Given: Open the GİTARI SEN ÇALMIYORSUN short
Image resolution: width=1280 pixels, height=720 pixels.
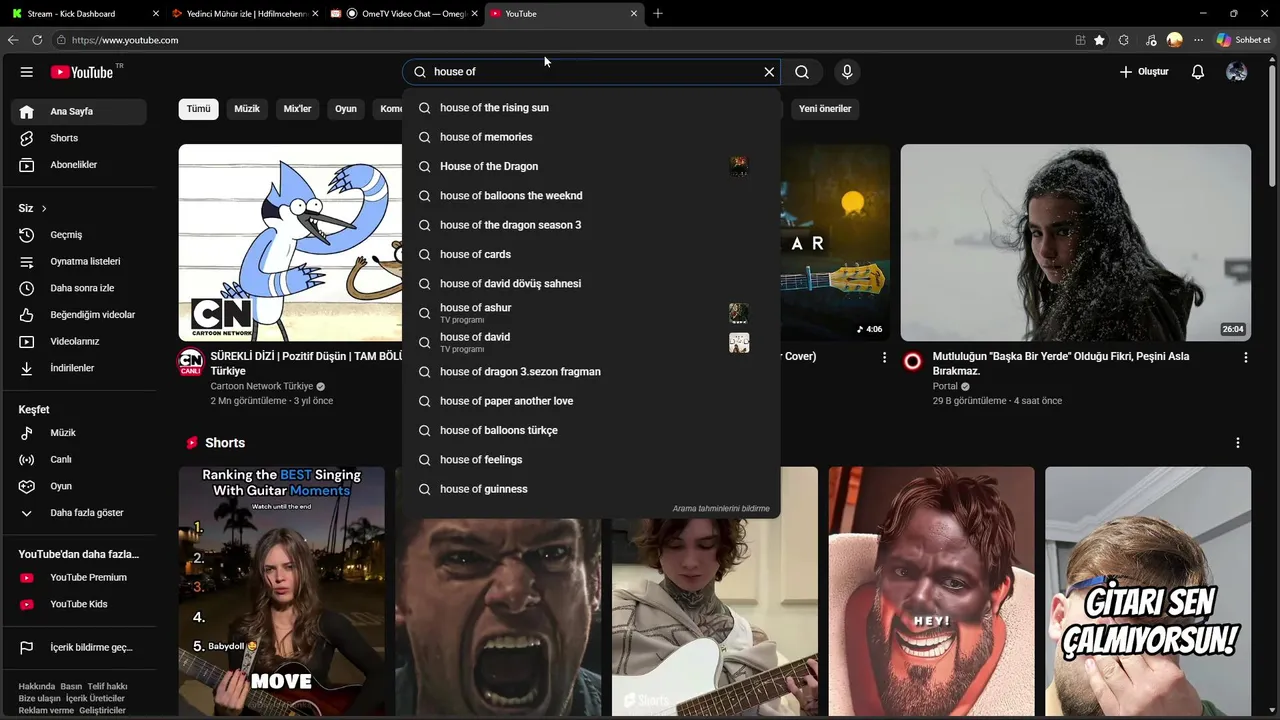Looking at the screenshot, I should (1148, 592).
